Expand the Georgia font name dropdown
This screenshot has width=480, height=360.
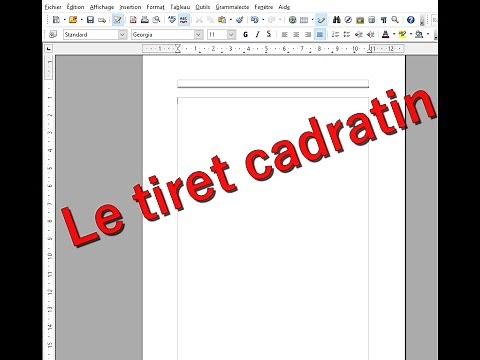[199, 34]
